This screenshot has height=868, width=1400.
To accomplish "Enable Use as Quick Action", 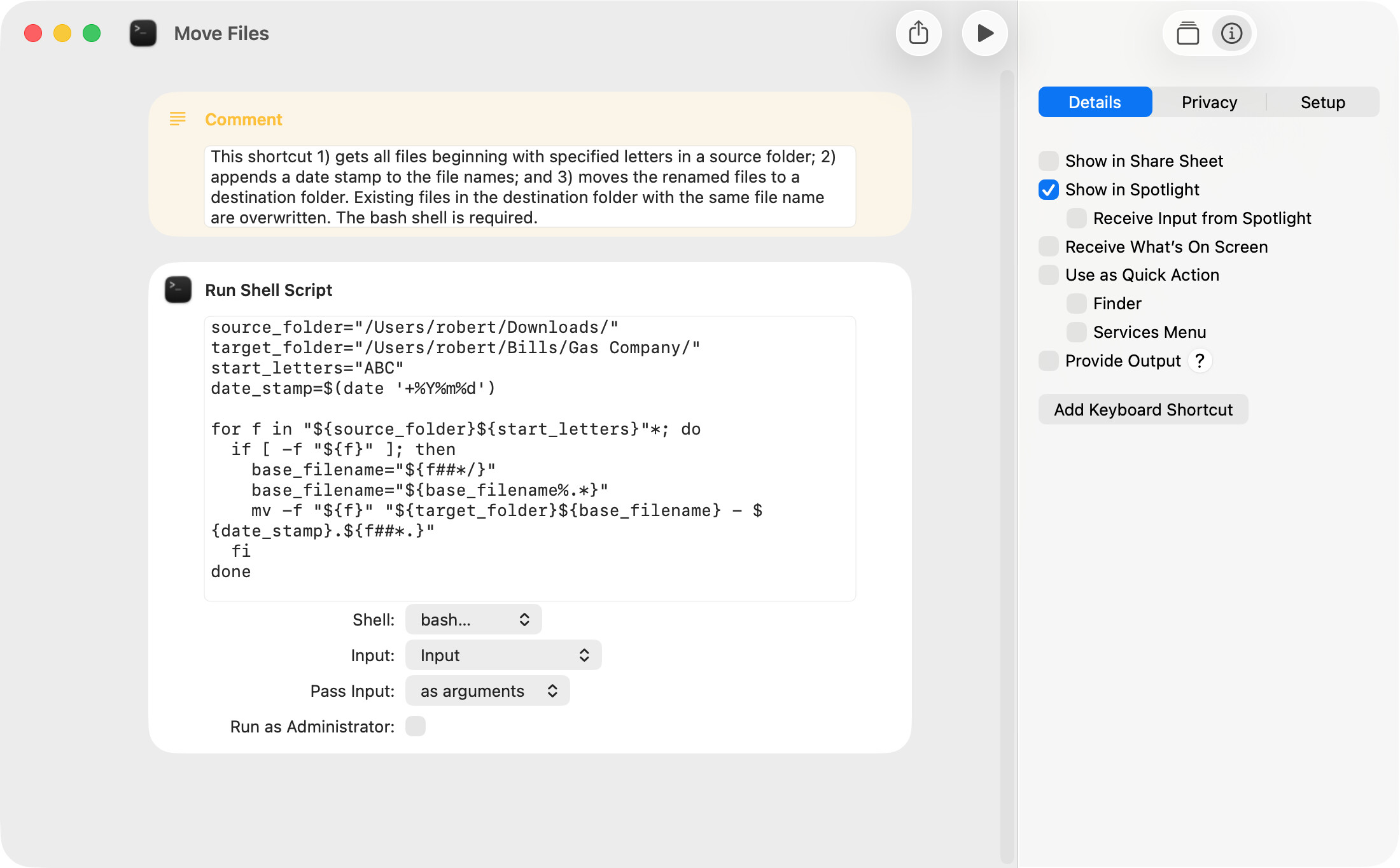I will click(1049, 275).
